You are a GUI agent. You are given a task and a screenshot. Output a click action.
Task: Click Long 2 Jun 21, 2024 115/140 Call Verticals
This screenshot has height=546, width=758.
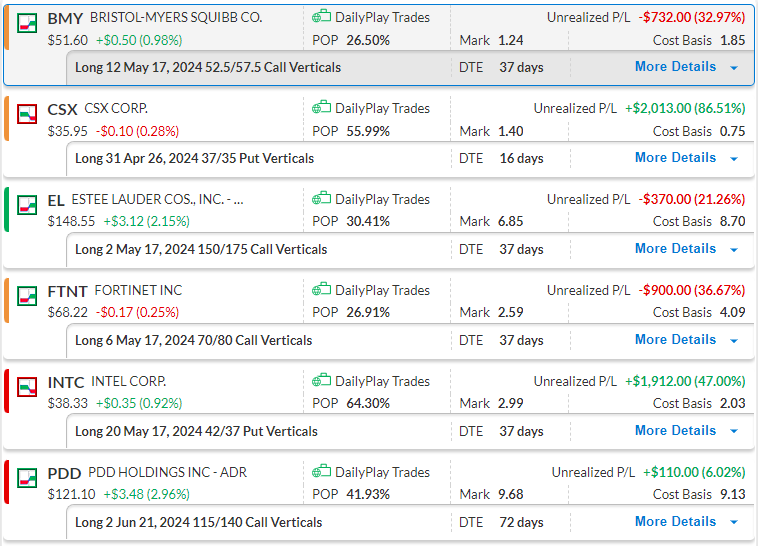(199, 522)
